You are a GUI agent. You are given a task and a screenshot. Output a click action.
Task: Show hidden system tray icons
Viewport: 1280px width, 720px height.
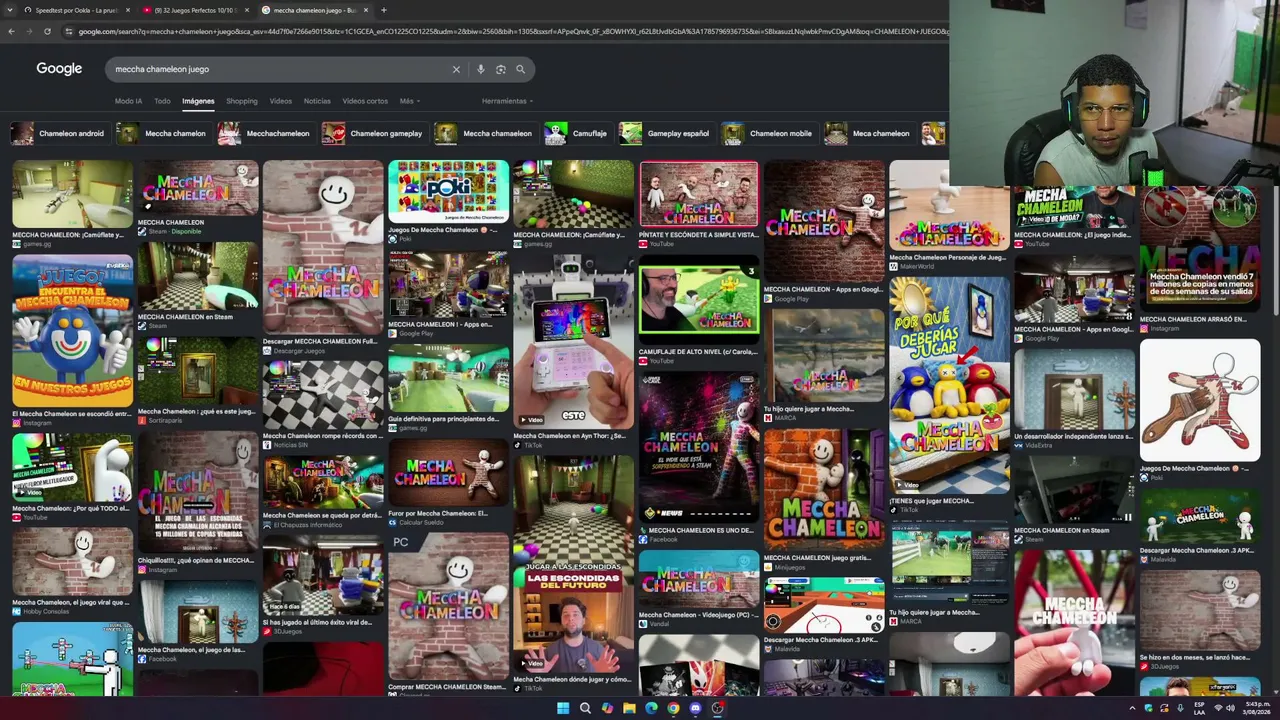click(x=1132, y=708)
